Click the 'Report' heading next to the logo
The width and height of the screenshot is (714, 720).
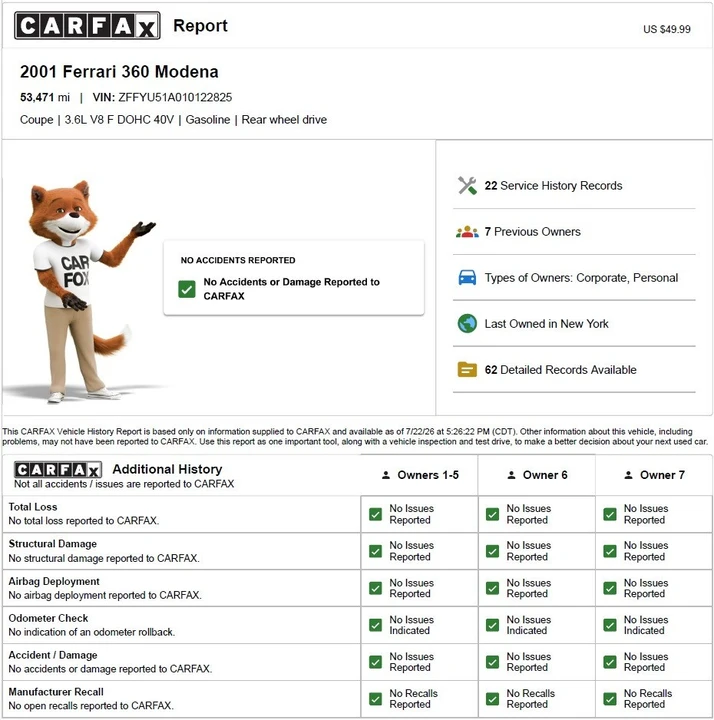[x=200, y=26]
